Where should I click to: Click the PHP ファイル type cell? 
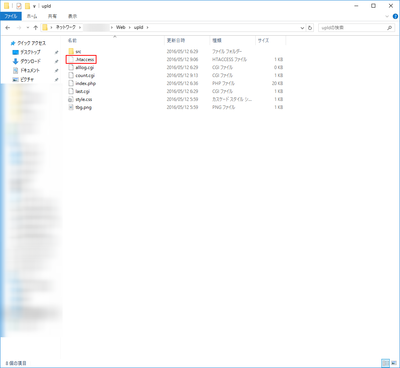(x=223, y=83)
